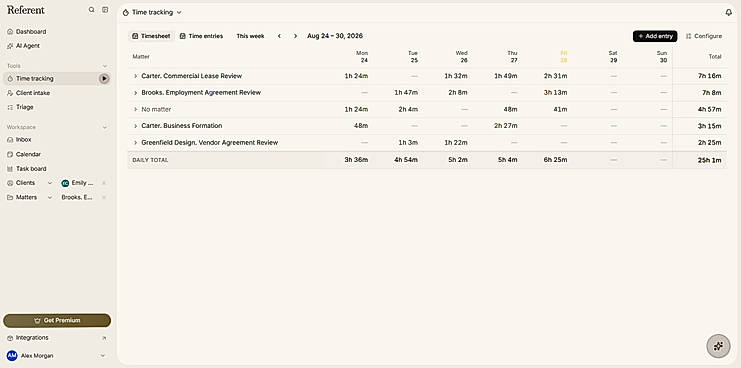741x368 pixels.
Task: Open the Matters section
Action: pos(26,197)
